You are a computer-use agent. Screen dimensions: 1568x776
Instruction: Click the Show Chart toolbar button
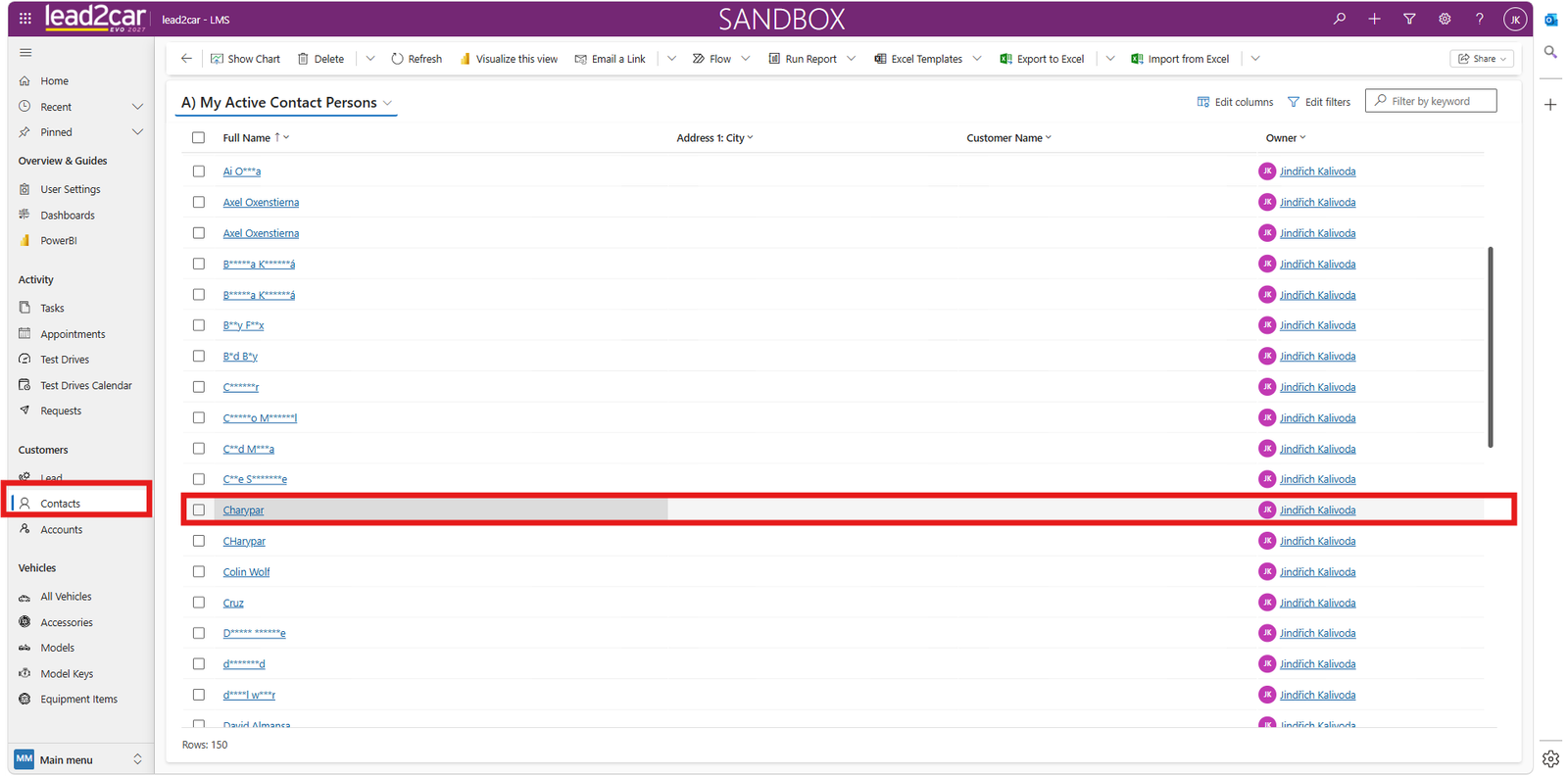[x=245, y=59]
